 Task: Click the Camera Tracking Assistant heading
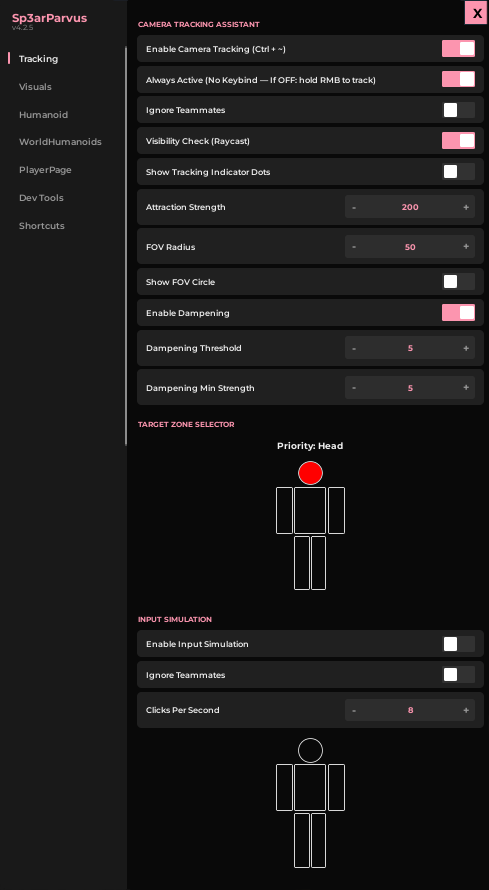199,24
